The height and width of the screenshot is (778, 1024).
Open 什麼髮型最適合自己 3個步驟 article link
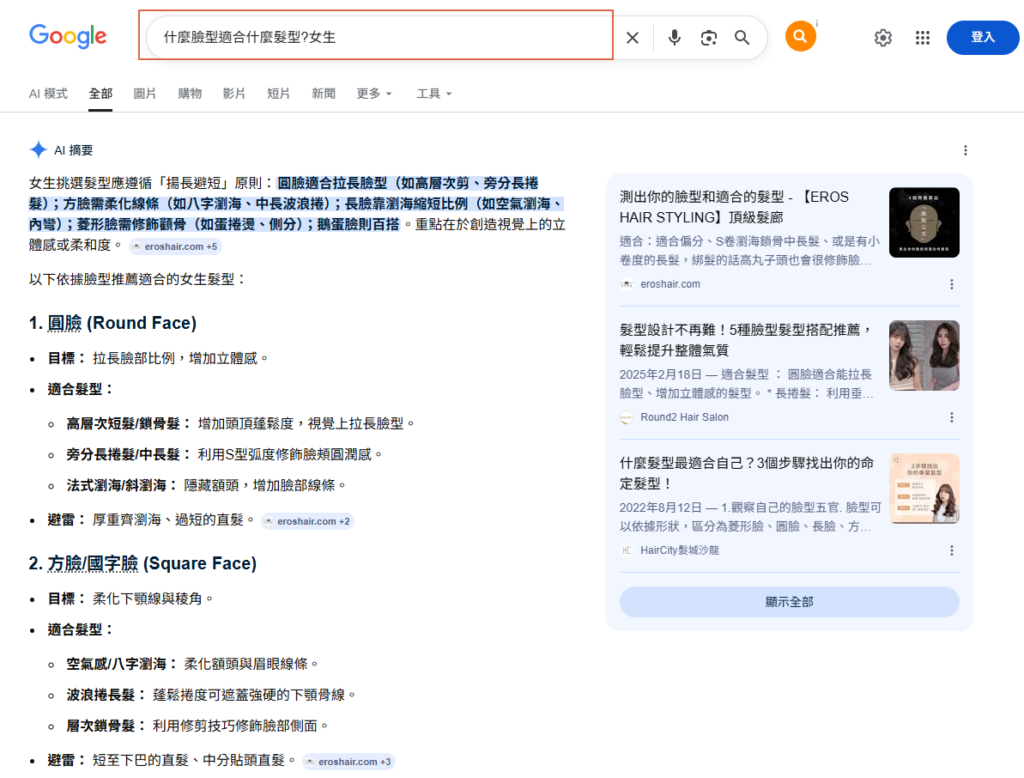point(746,473)
